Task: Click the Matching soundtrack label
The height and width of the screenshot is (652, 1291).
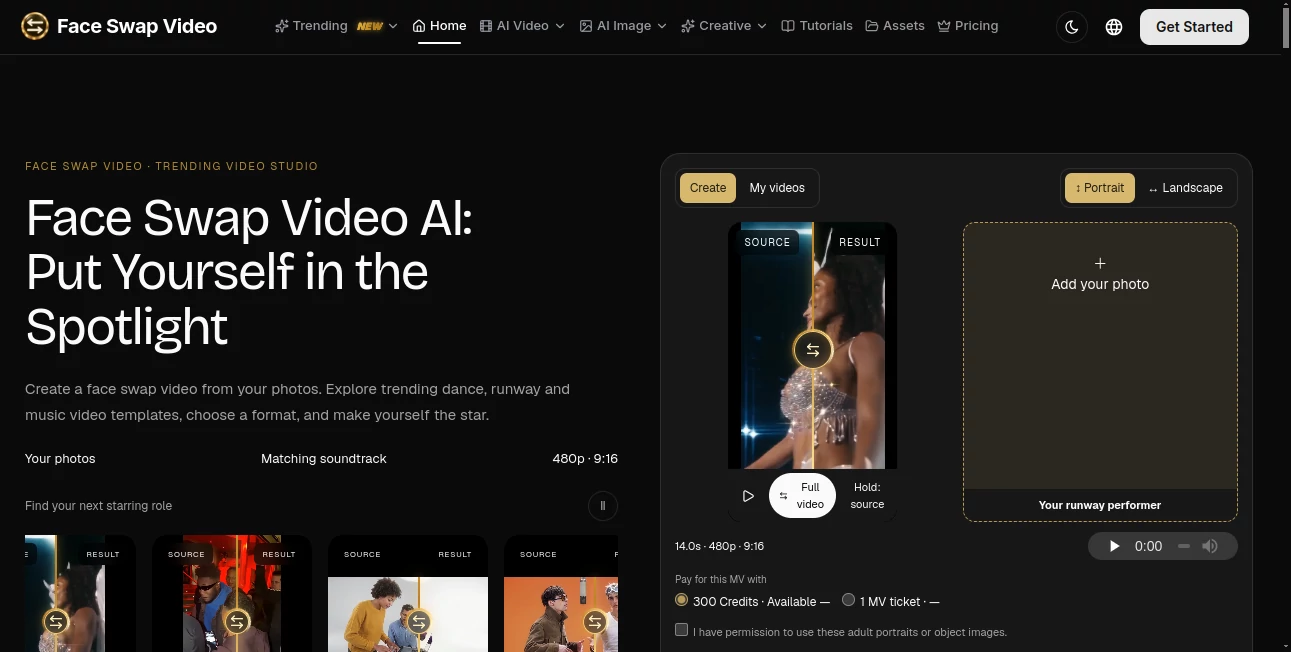Action: tap(324, 459)
